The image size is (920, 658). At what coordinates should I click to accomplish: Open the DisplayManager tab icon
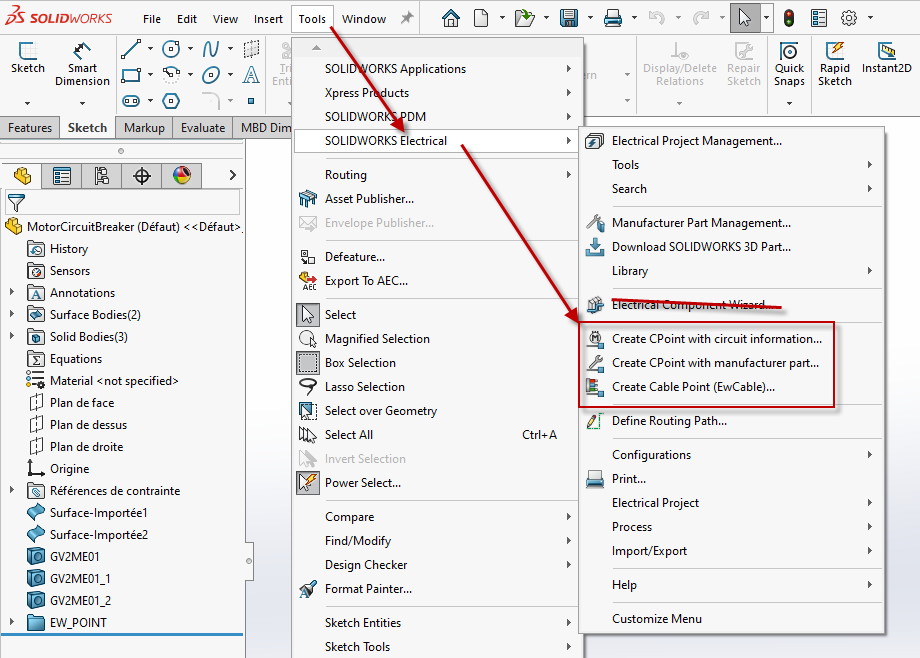coord(181,176)
